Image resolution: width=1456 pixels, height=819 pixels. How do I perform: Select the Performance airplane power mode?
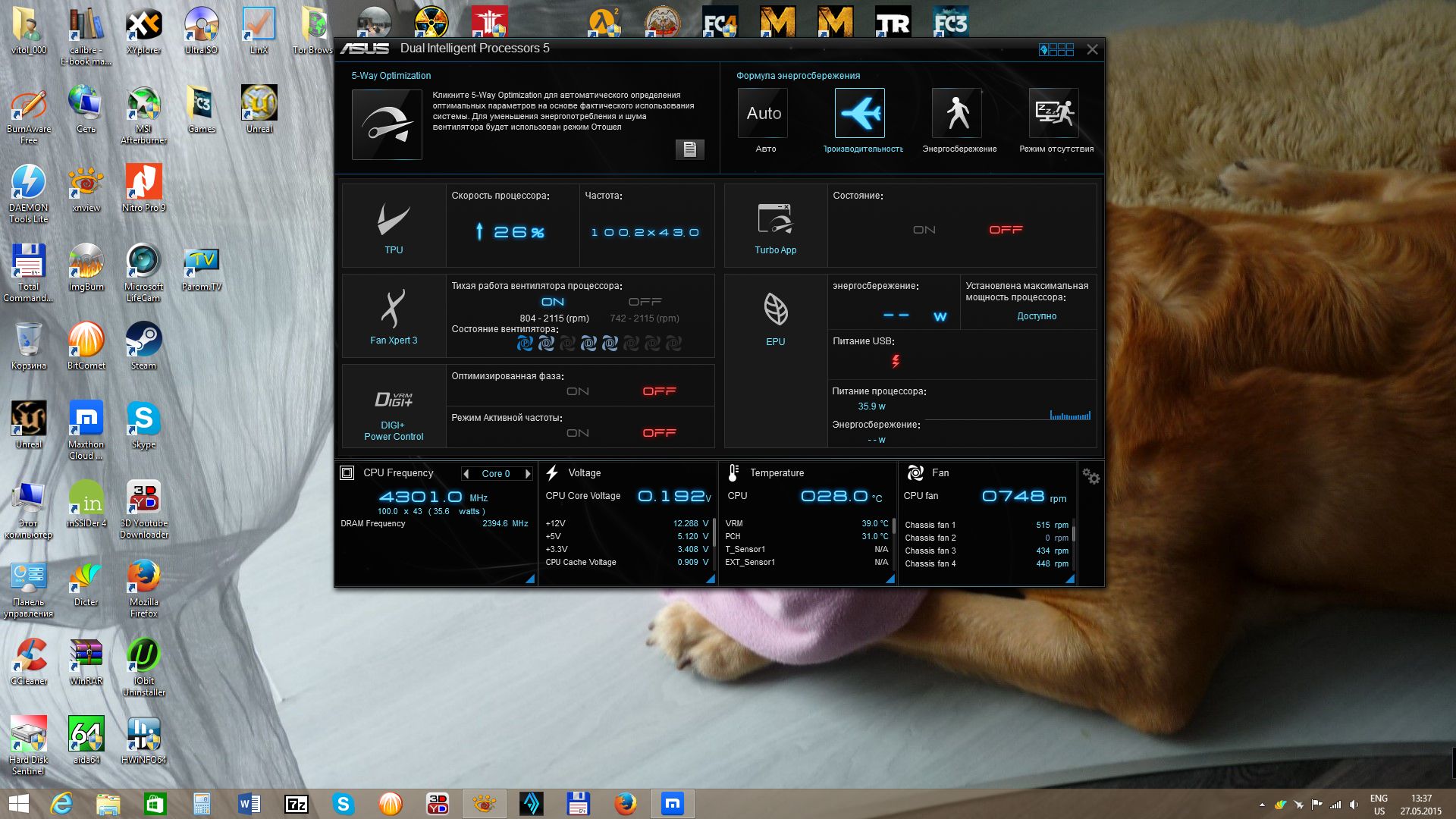click(x=860, y=113)
